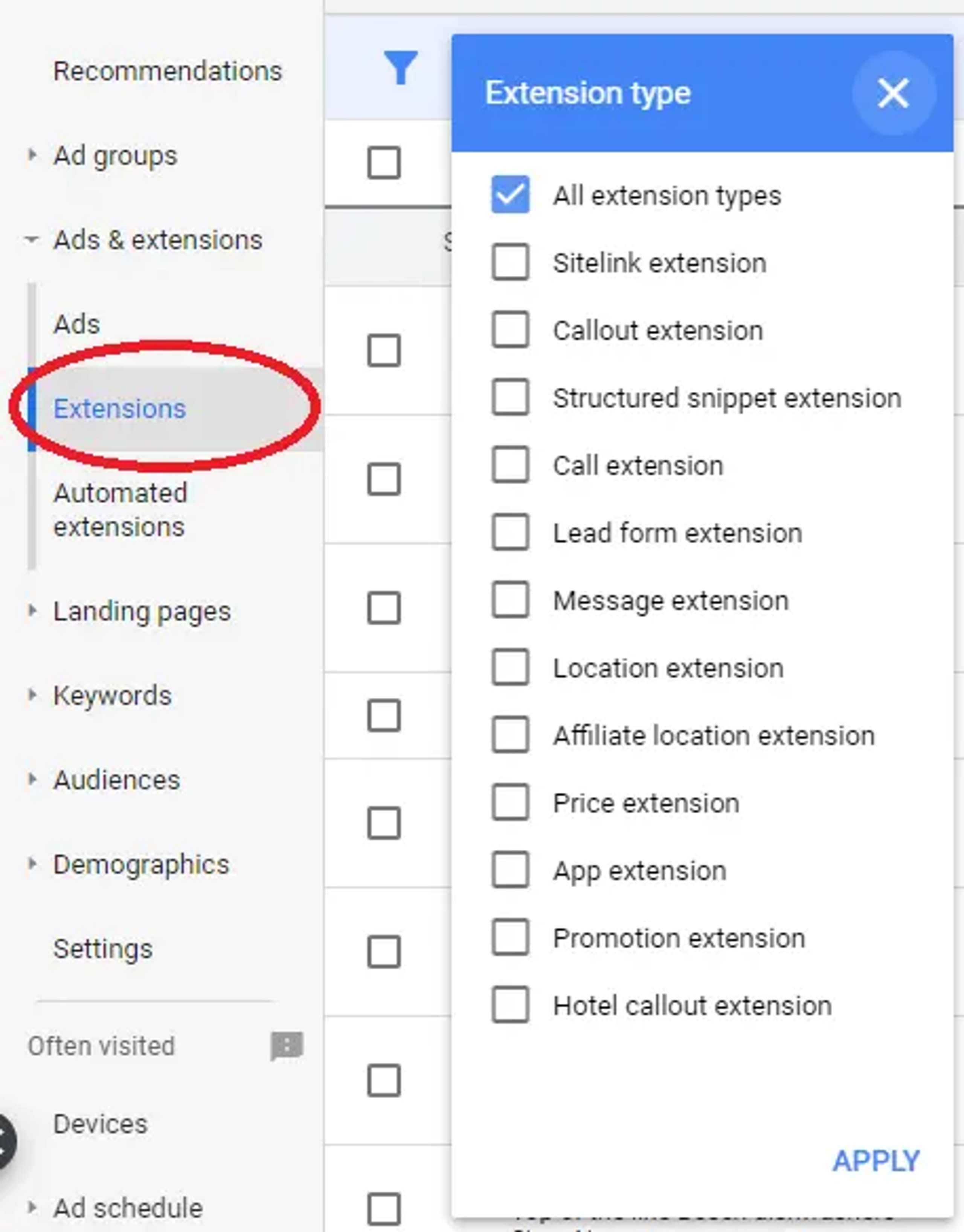The height and width of the screenshot is (1232, 964).
Task: Select the Promotion extension checkbox
Action: tap(510, 937)
